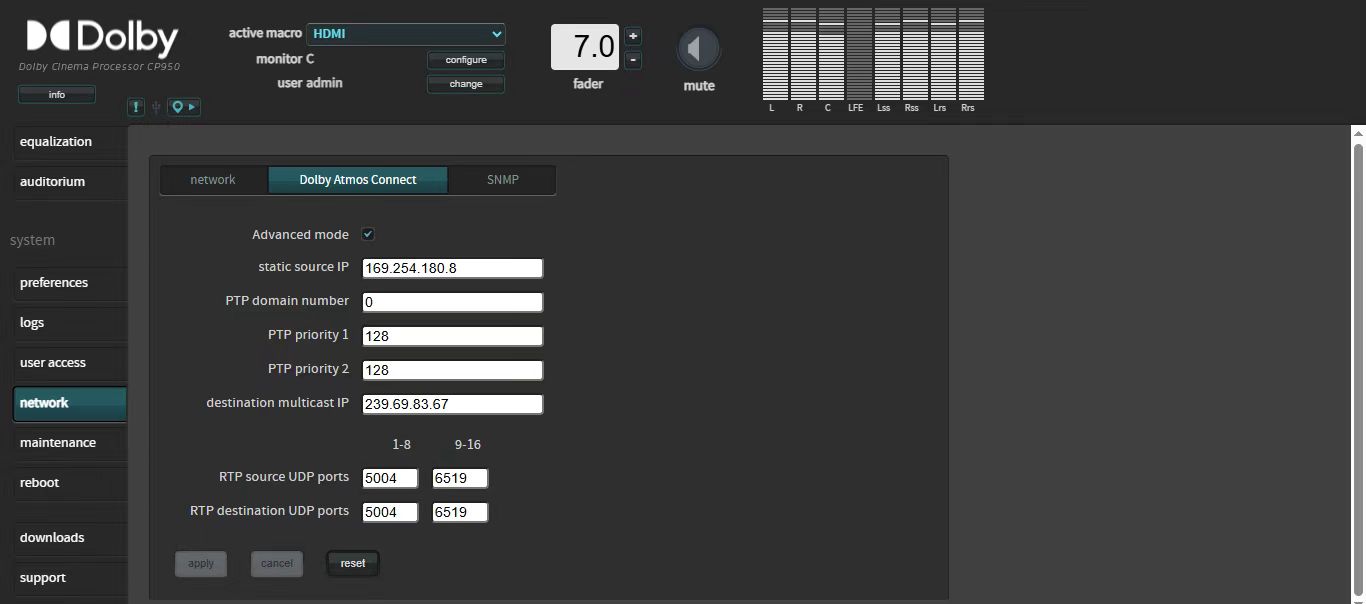
Task: Select the Dolby Atmos Connect tab
Action: click(358, 180)
